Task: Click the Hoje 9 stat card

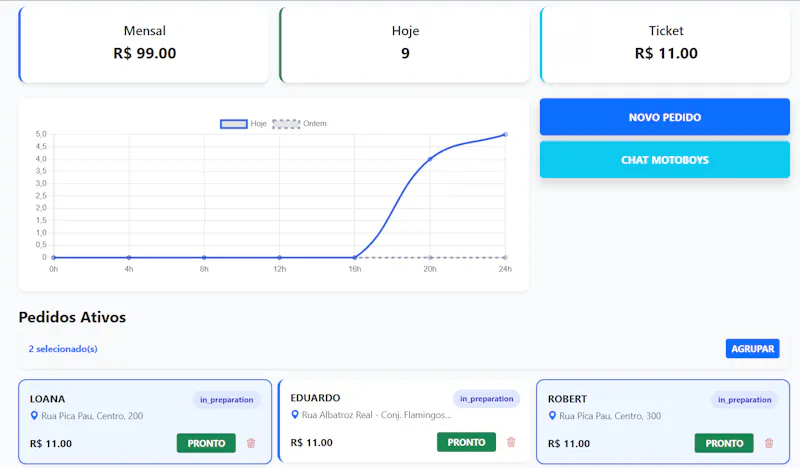Action: (405, 44)
